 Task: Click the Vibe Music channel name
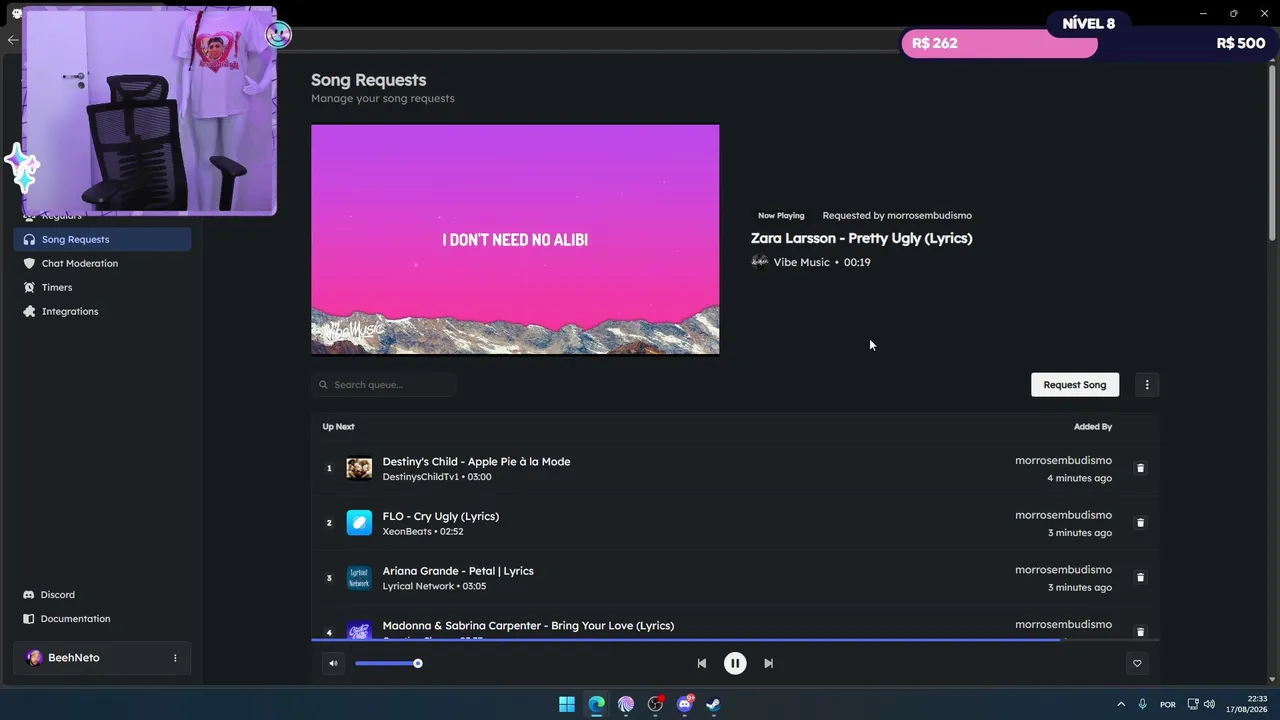click(801, 262)
